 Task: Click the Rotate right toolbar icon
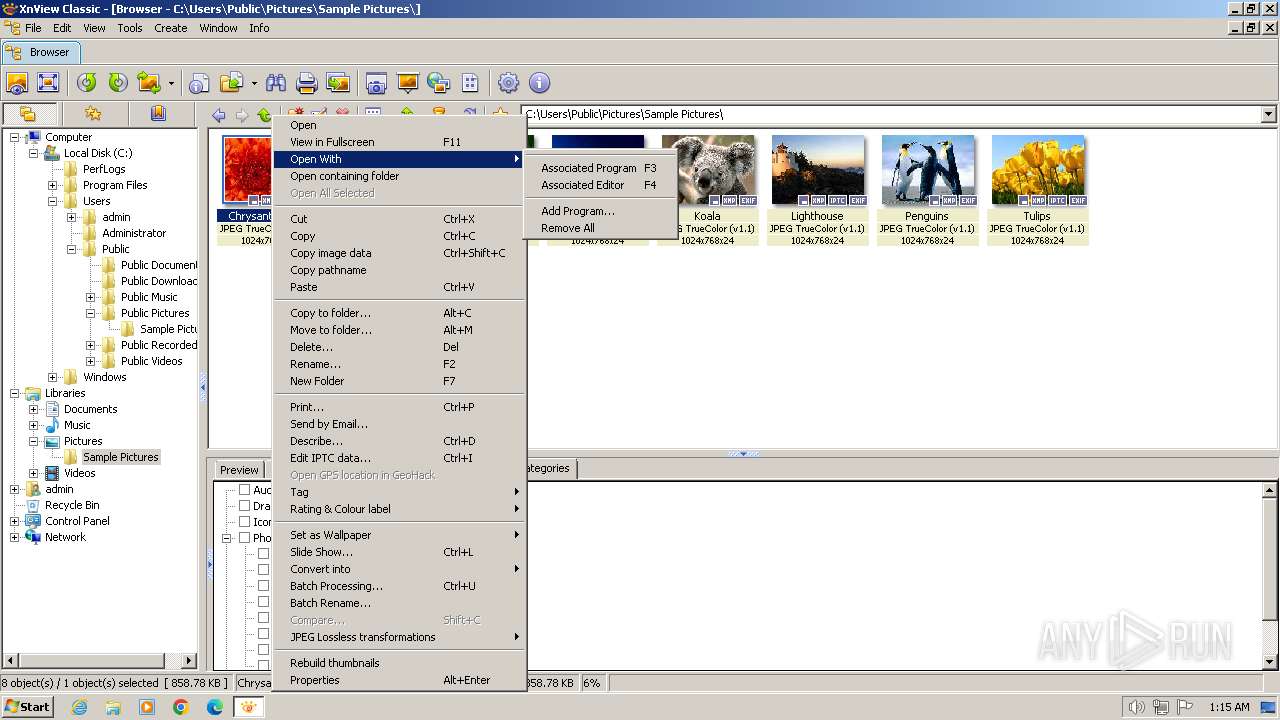(118, 83)
